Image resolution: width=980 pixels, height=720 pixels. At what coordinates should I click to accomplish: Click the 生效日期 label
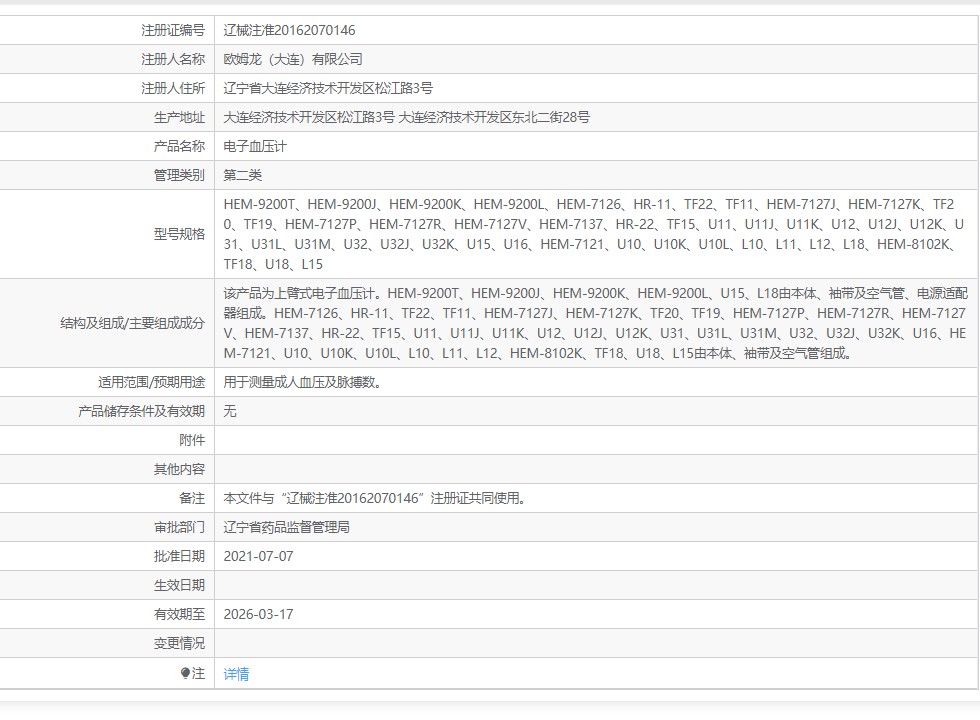(x=179, y=586)
